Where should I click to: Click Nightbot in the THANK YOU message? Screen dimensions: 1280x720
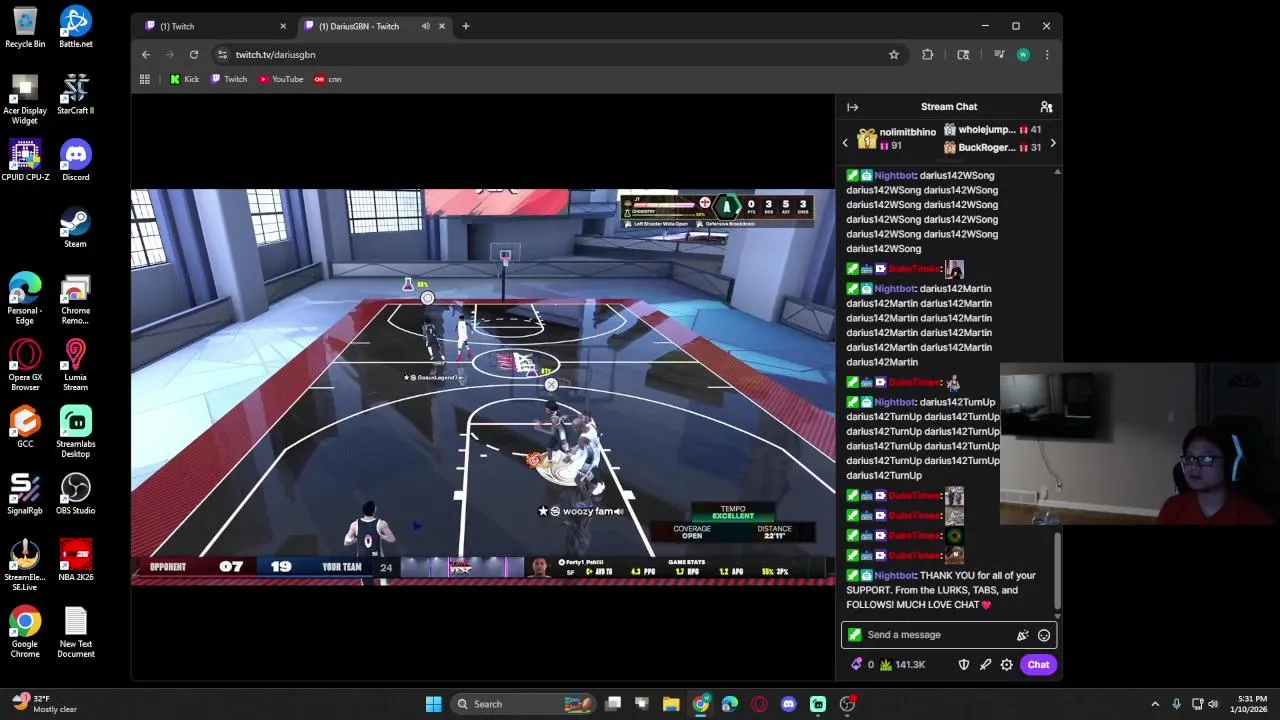pos(895,576)
